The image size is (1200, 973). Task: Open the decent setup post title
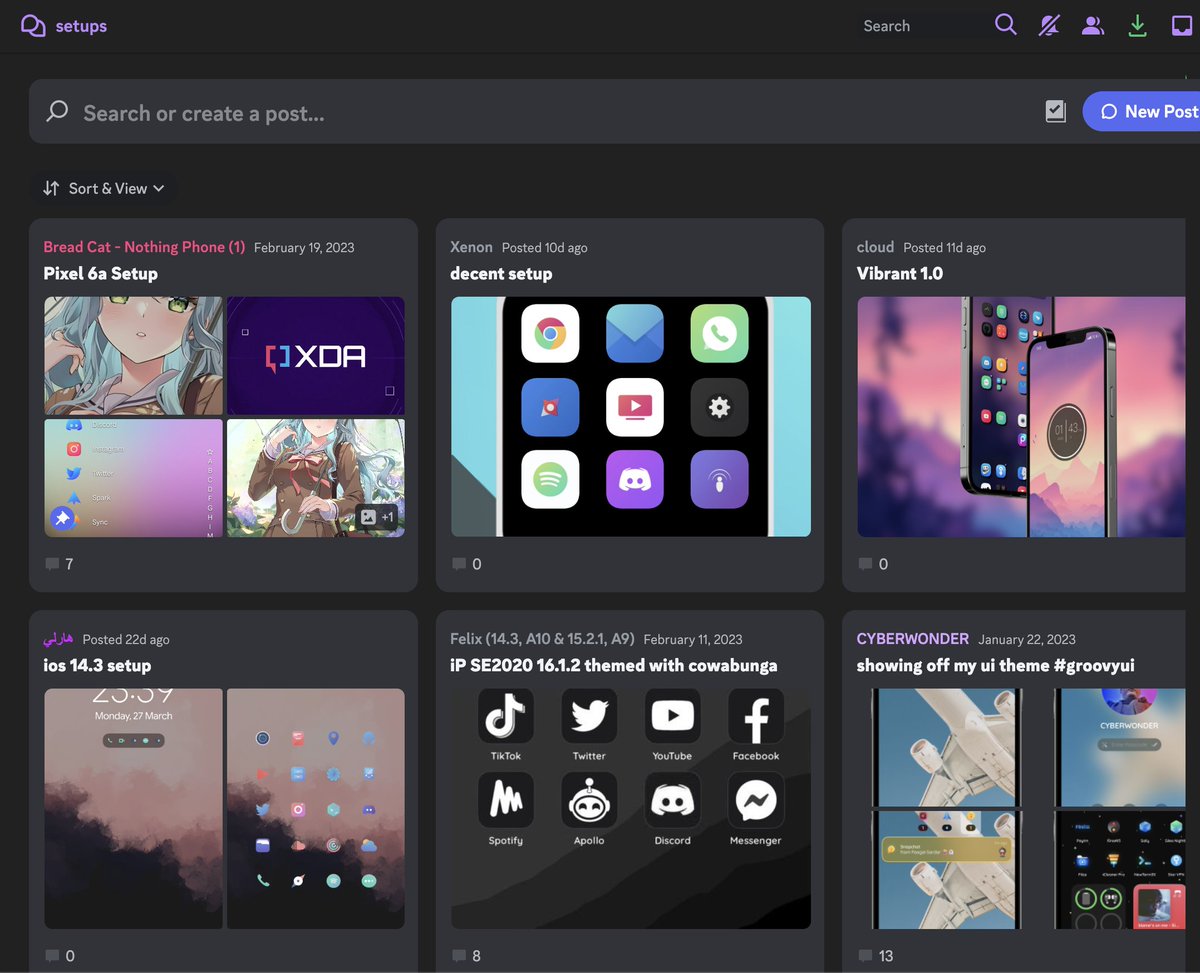coord(501,273)
